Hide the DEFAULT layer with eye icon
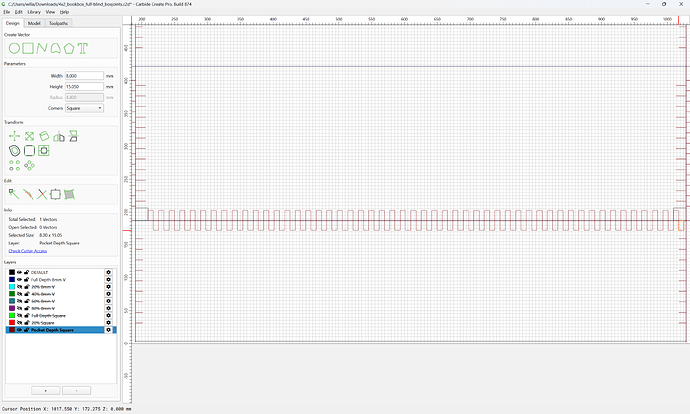 [x=19, y=272]
